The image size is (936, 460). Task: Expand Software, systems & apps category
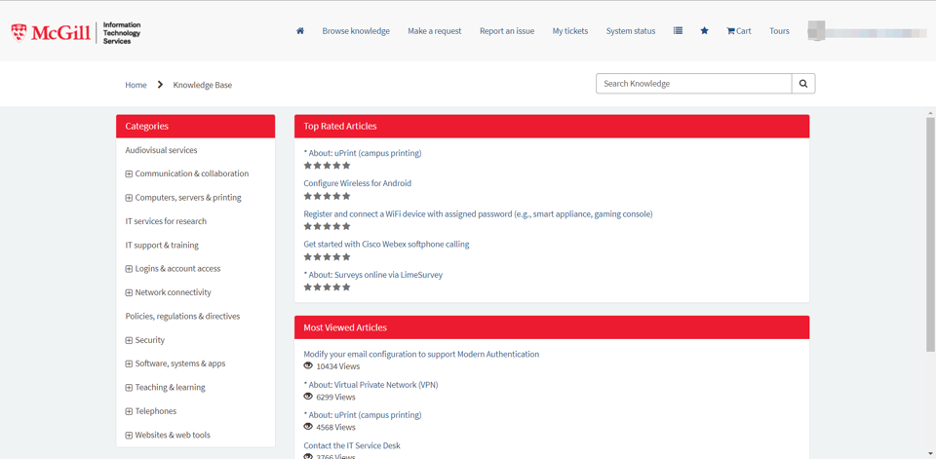128,363
